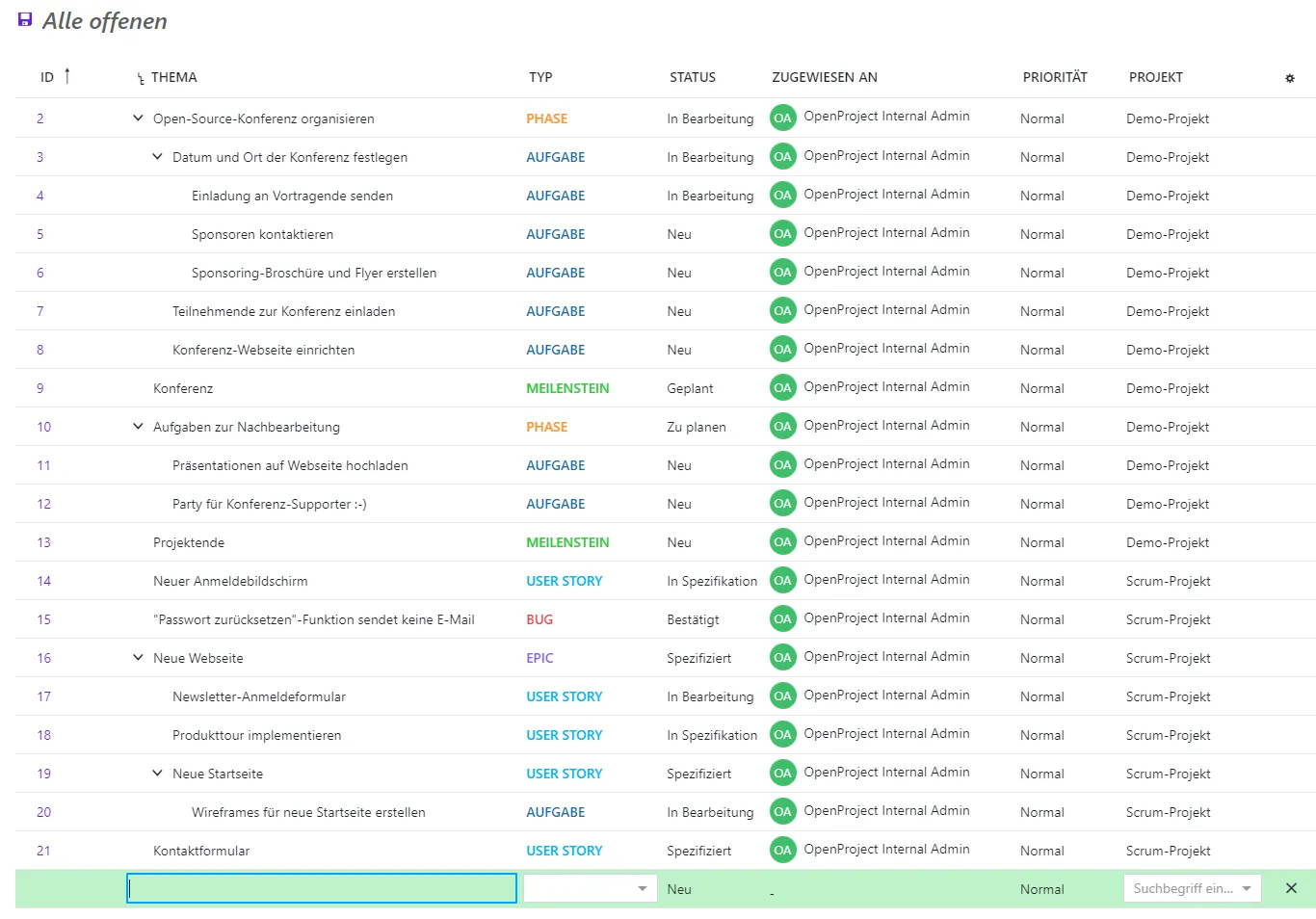Click OA avatar in Neue Webseite row

coord(782,658)
